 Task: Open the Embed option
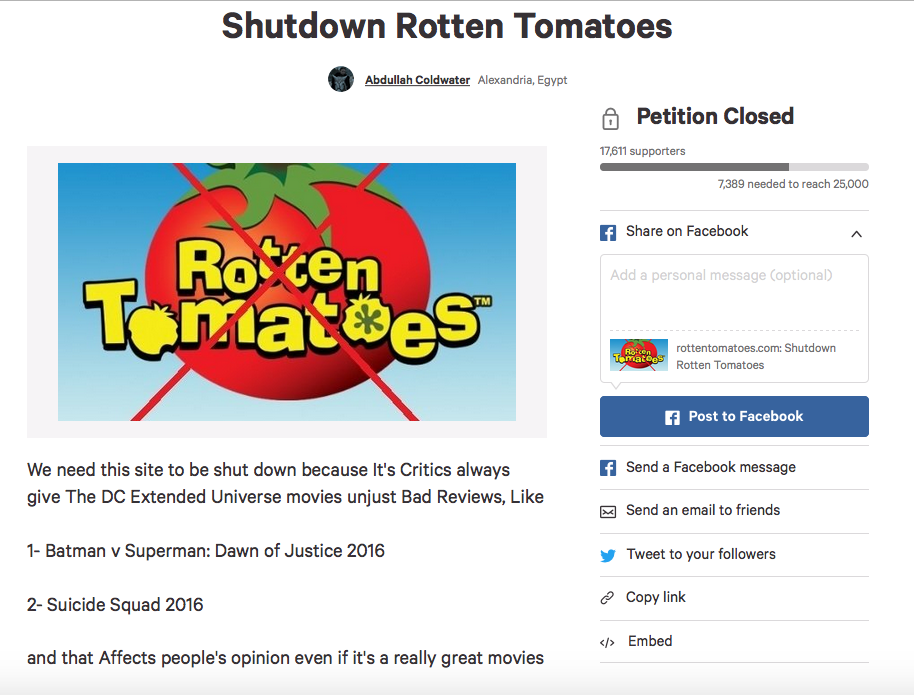[649, 641]
